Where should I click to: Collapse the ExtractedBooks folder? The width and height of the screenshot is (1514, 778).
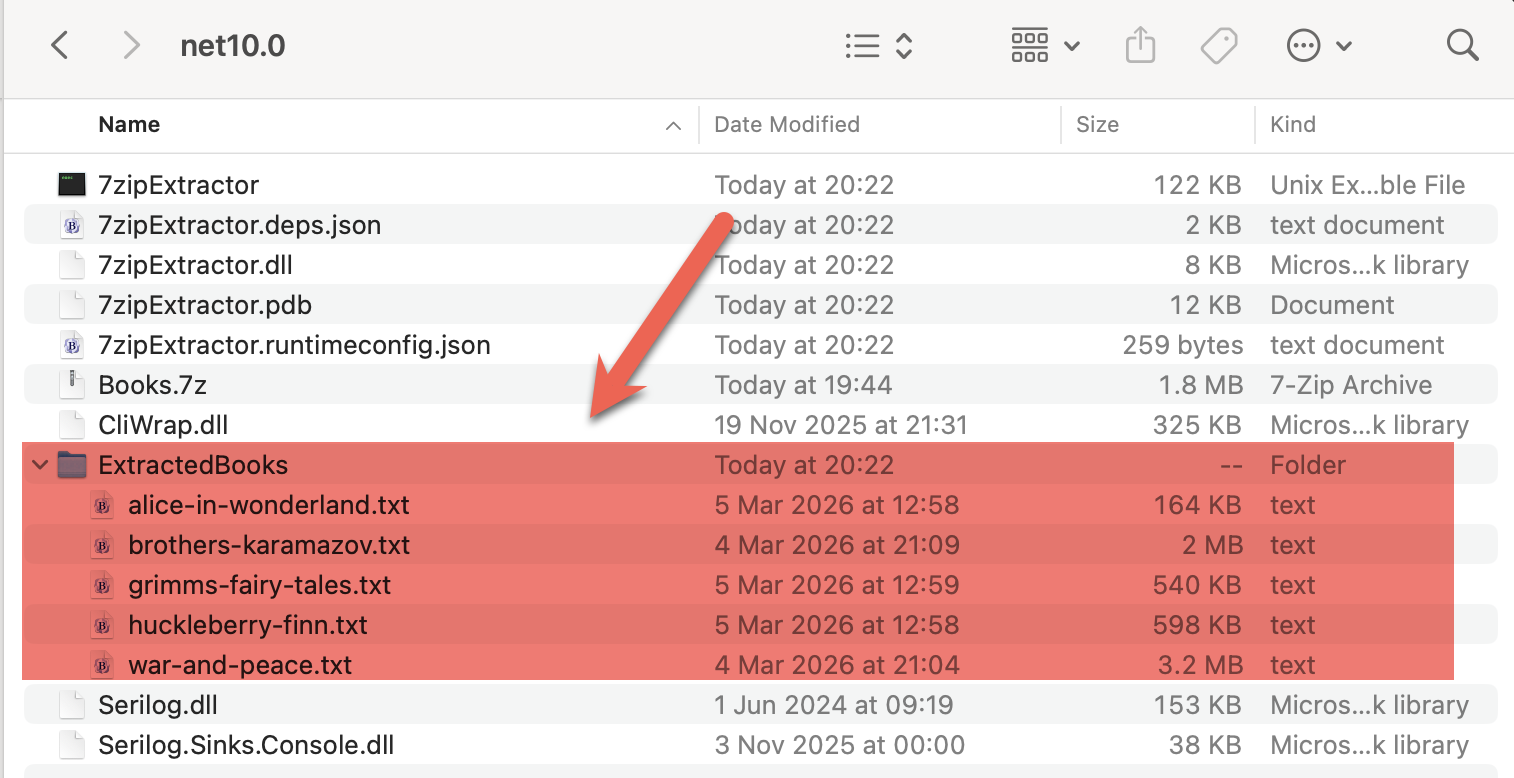(39, 464)
